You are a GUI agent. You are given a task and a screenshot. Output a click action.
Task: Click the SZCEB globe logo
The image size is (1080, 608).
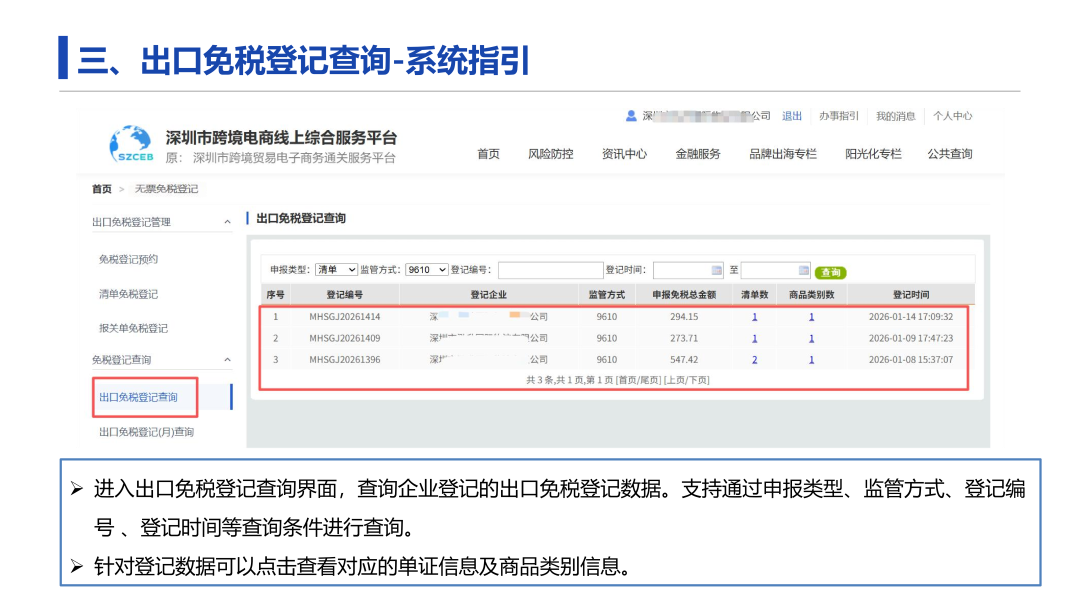coord(130,145)
